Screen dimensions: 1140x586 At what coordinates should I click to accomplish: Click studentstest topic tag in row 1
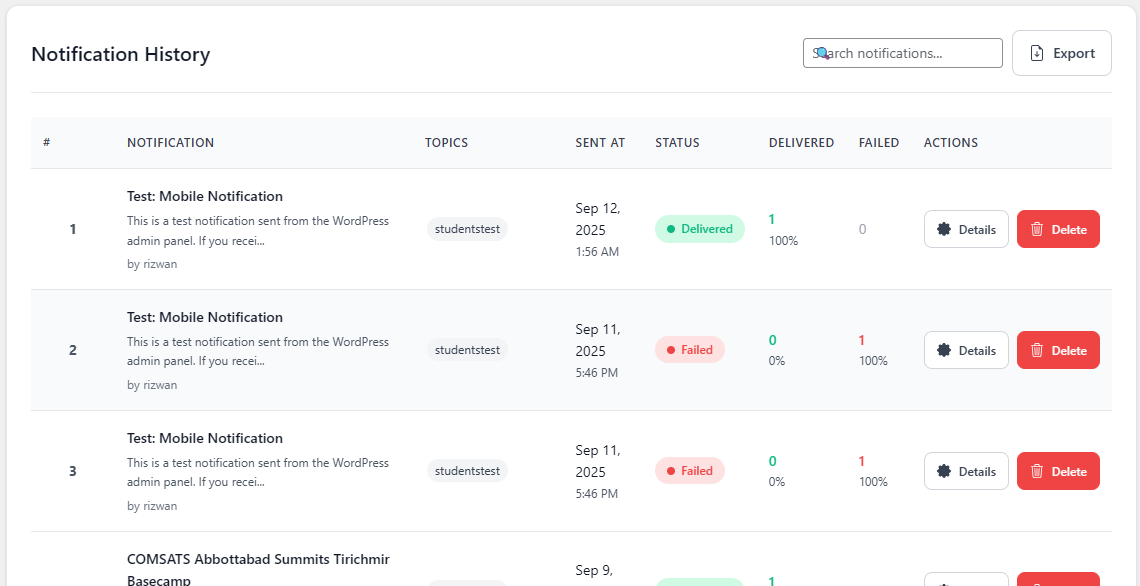coord(467,229)
